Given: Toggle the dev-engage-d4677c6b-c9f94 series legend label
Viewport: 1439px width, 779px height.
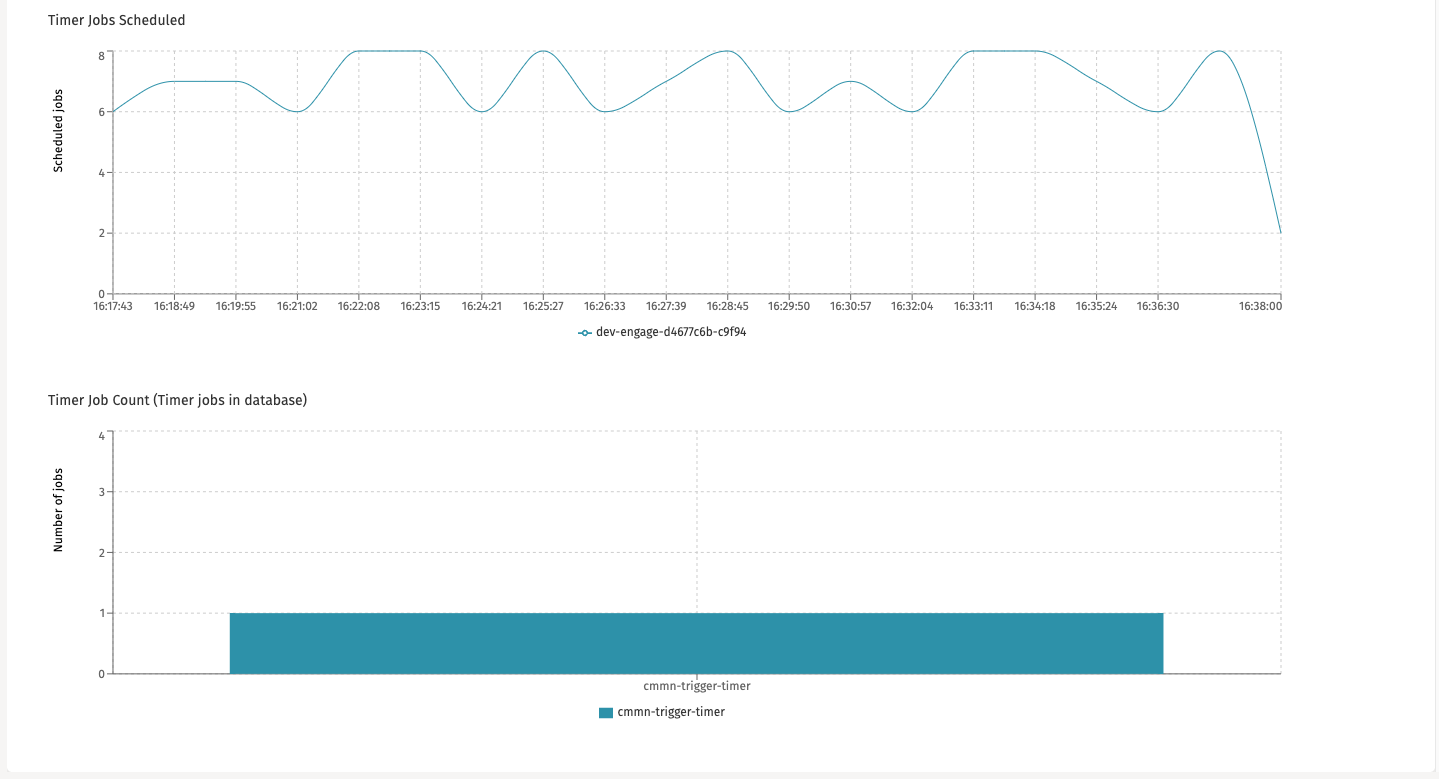Looking at the screenshot, I should 671,333.
